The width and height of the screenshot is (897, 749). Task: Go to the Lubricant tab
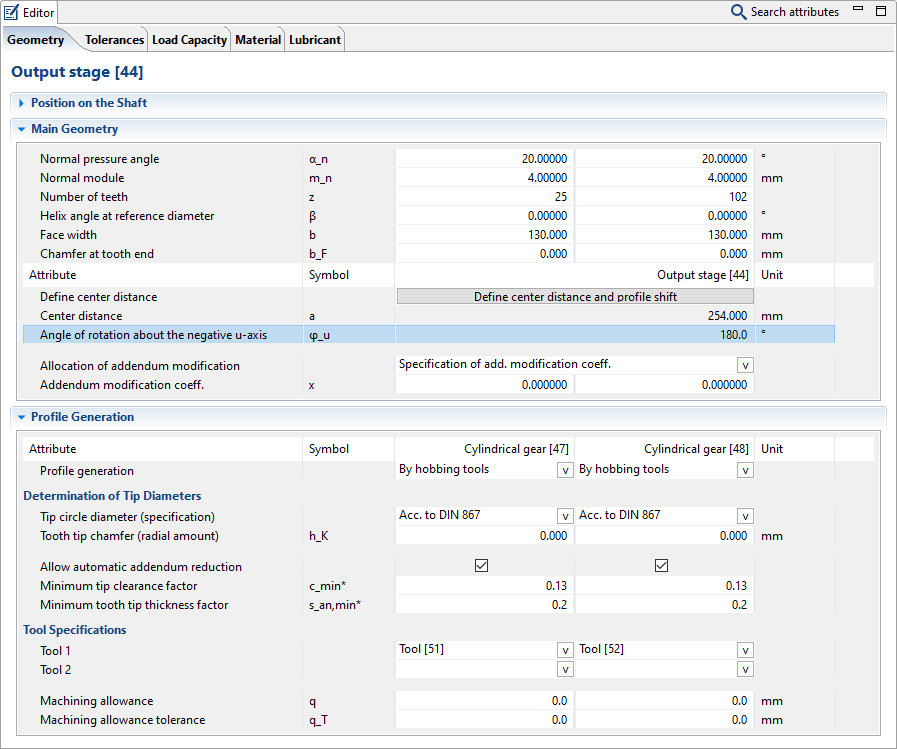[x=315, y=40]
